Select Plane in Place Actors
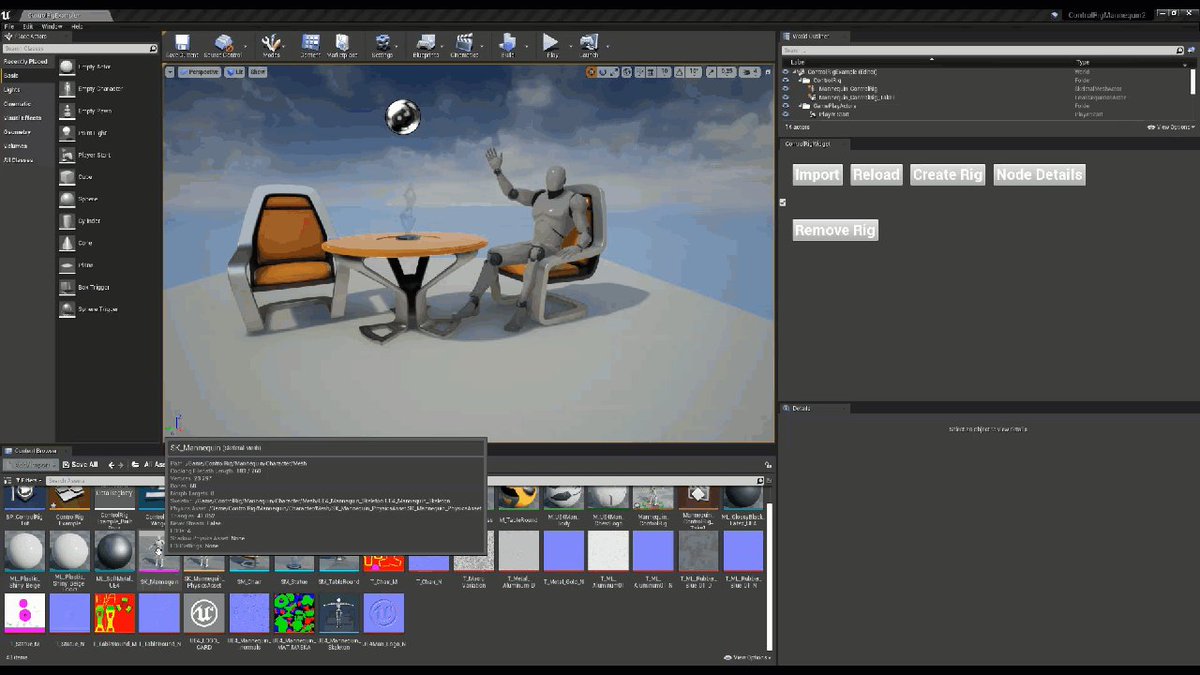This screenshot has height=675, width=1200. click(x=108, y=265)
